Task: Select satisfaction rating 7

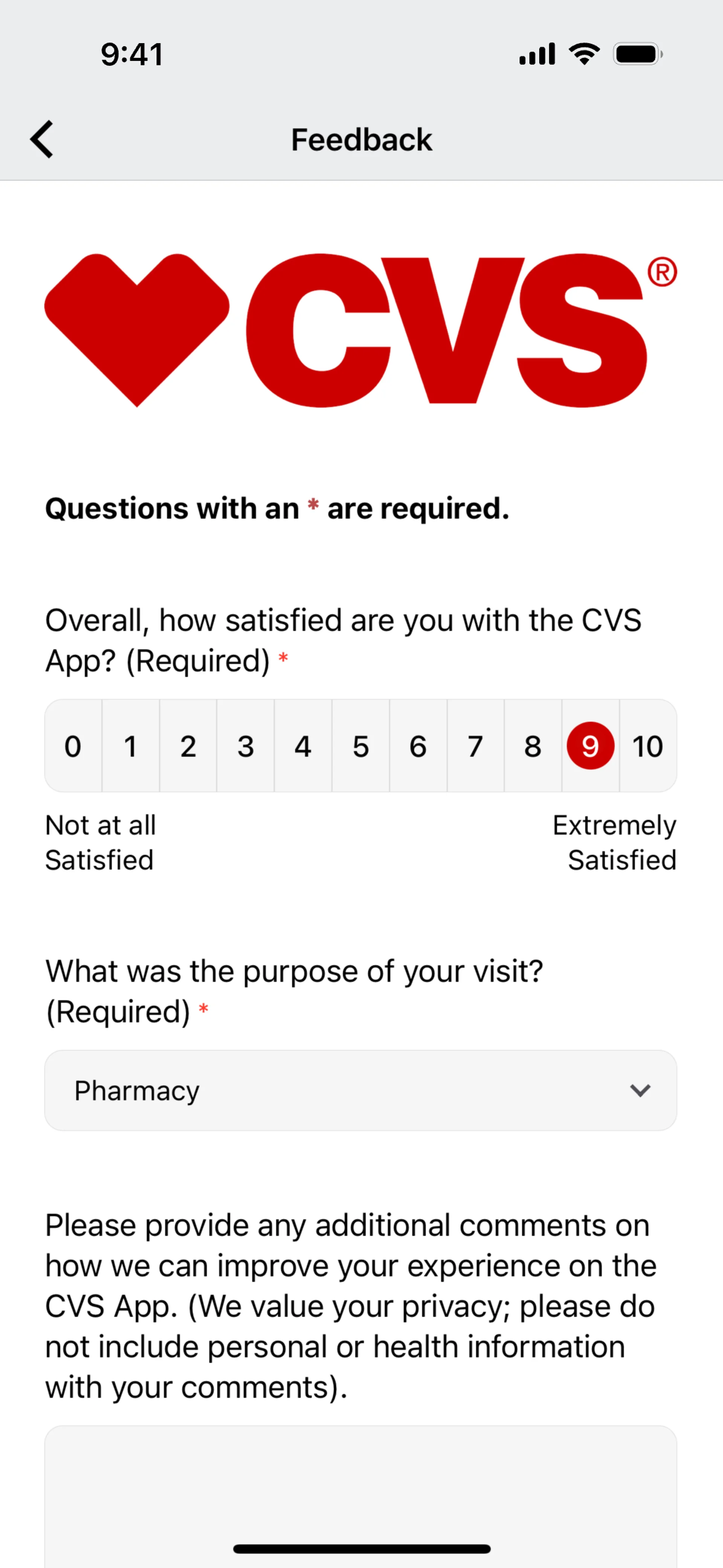Action: 475,746
